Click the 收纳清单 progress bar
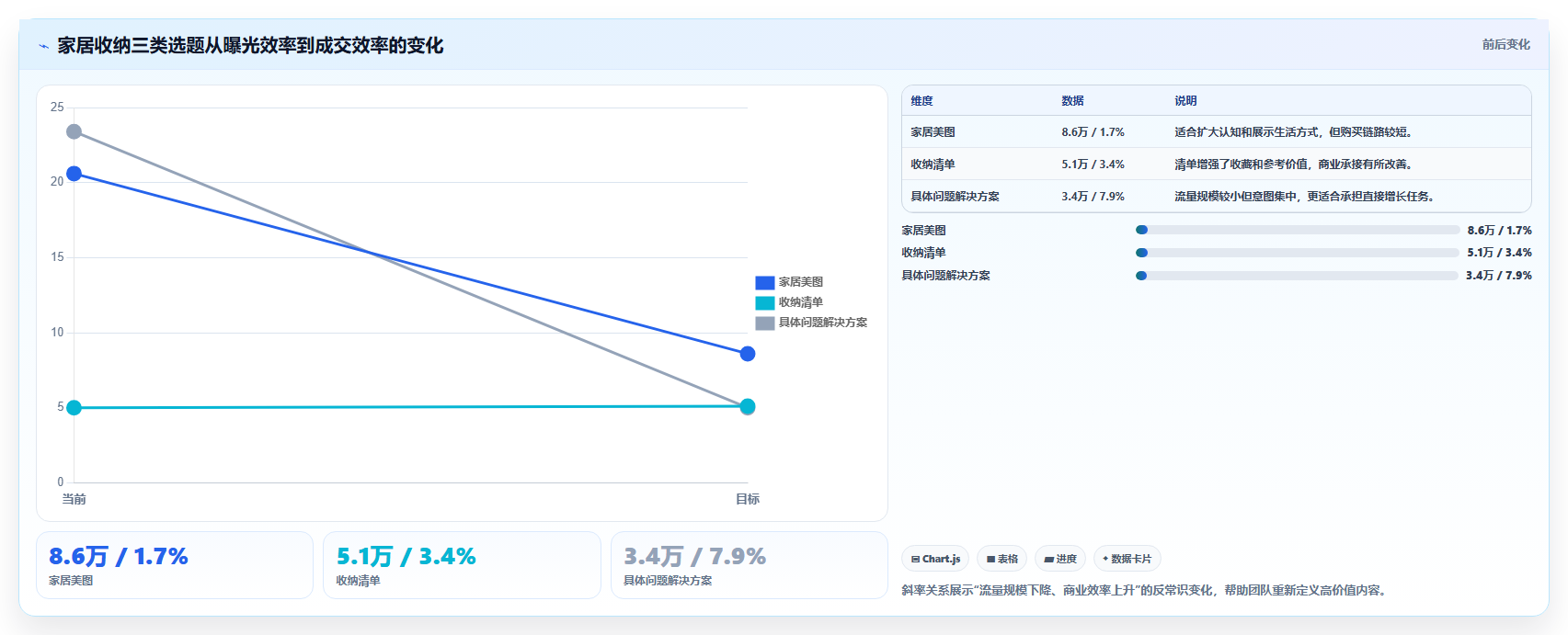This screenshot has width=1568, height=635. click(1298, 253)
